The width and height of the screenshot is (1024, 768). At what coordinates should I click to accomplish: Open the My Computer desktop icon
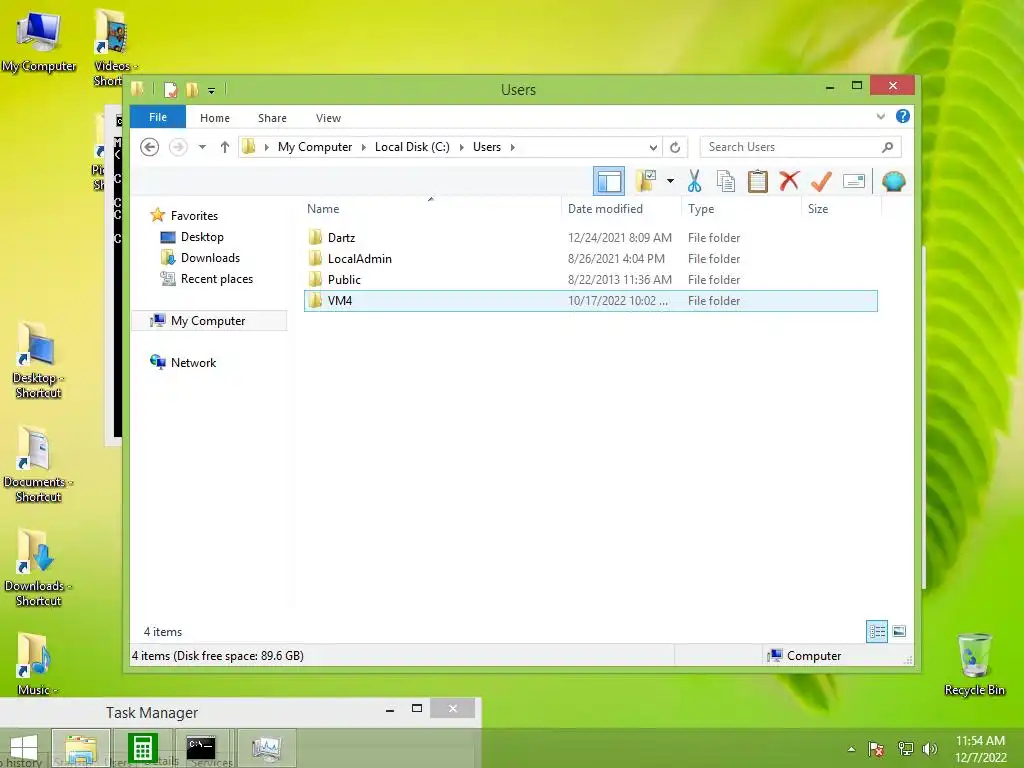click(39, 42)
